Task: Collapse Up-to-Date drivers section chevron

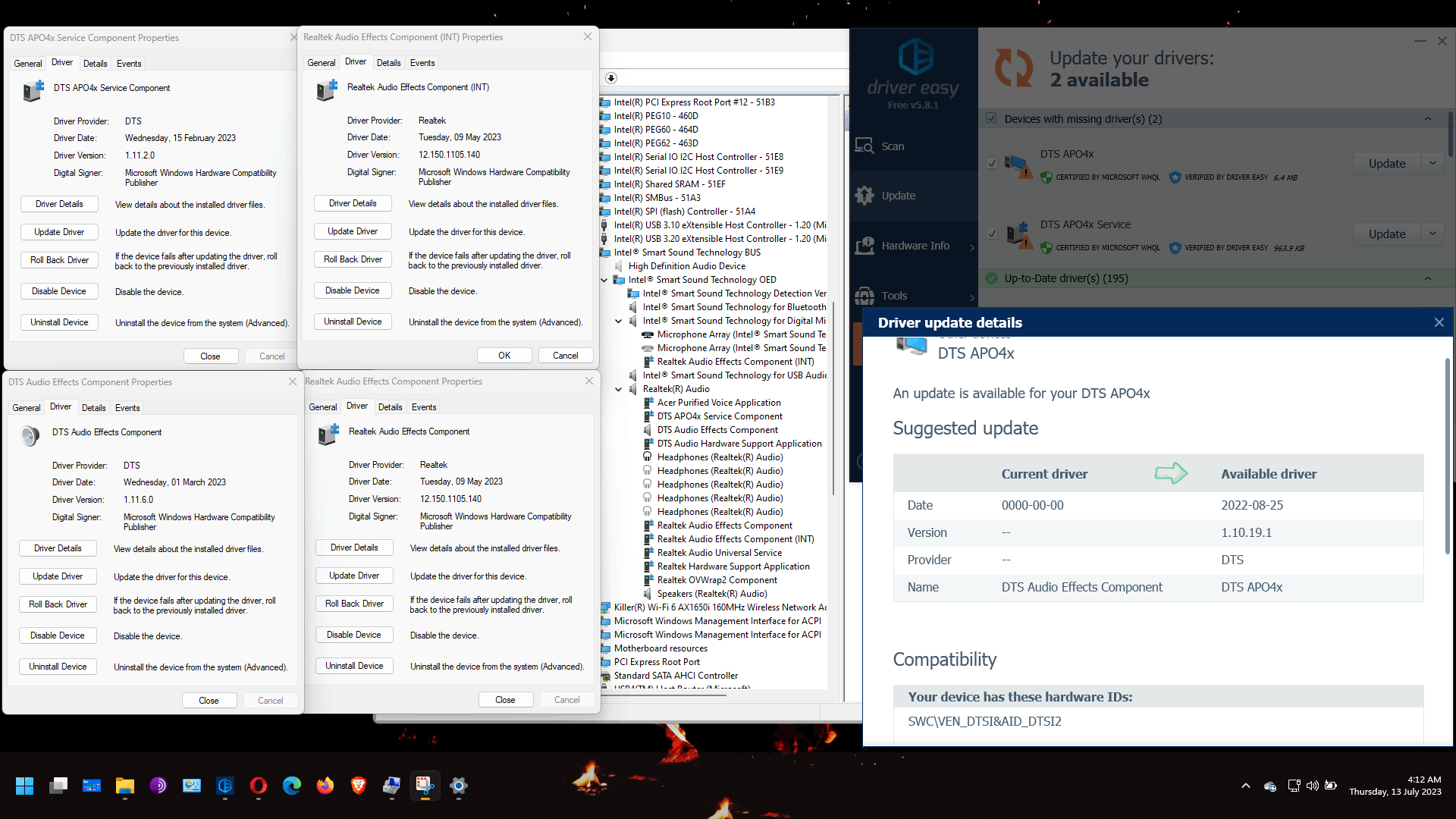Action: (1428, 278)
